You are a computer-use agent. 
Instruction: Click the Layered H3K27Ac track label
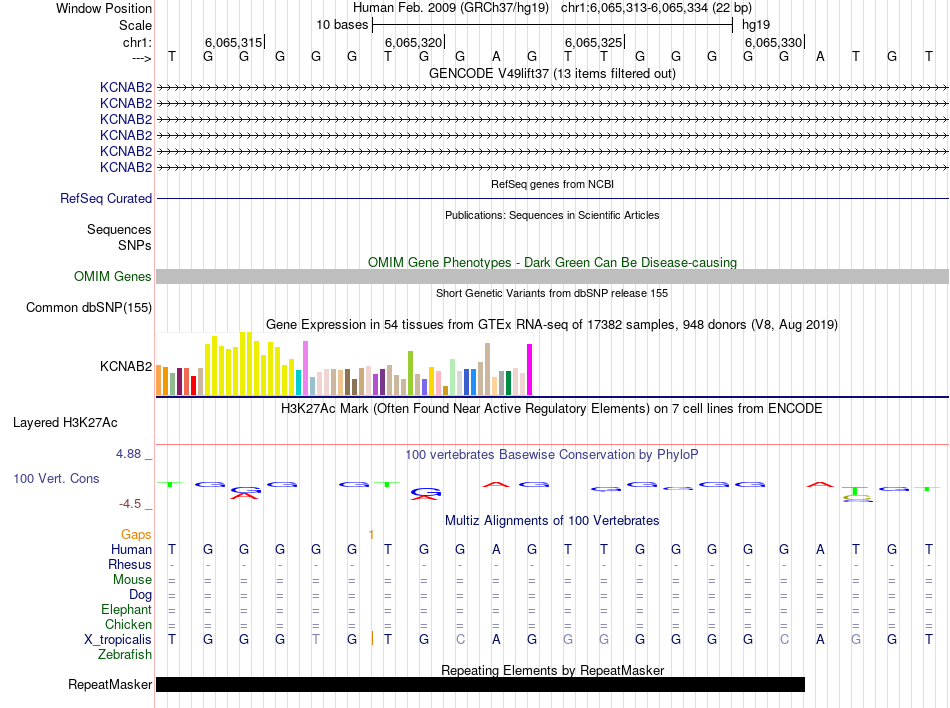[65, 423]
